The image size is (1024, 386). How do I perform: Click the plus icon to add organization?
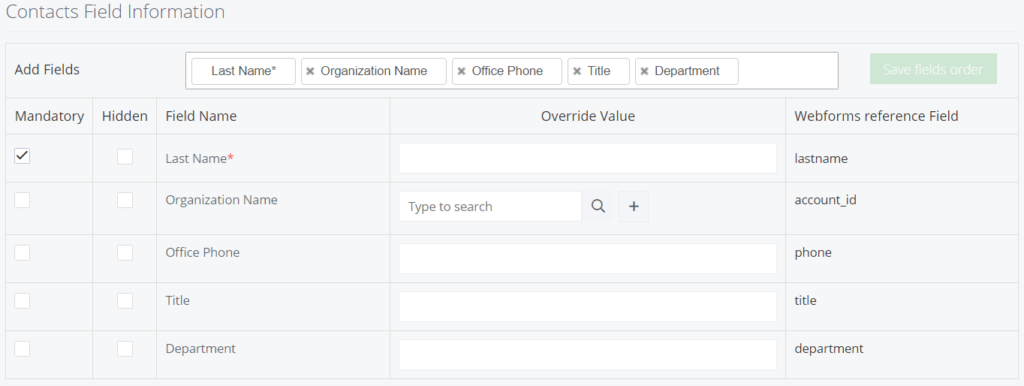(x=633, y=206)
